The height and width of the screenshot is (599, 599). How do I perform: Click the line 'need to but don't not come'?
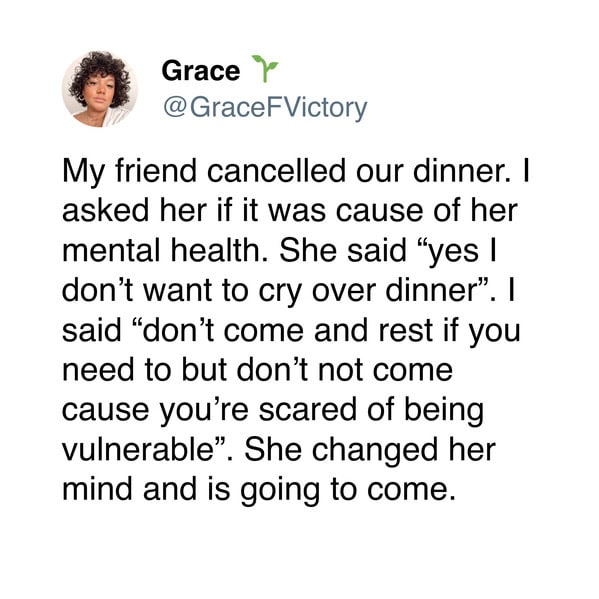point(257,370)
